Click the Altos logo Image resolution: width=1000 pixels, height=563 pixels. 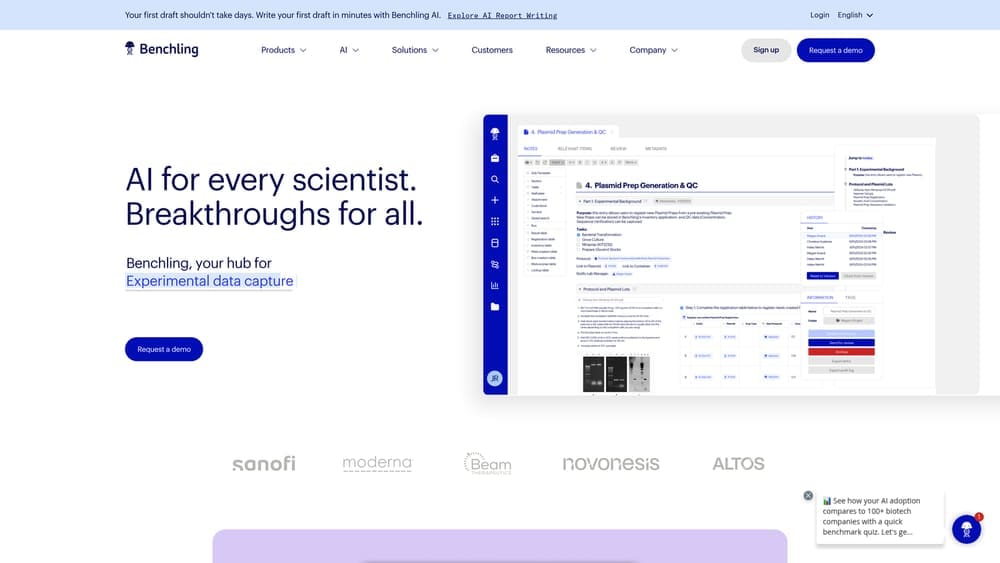coord(739,464)
